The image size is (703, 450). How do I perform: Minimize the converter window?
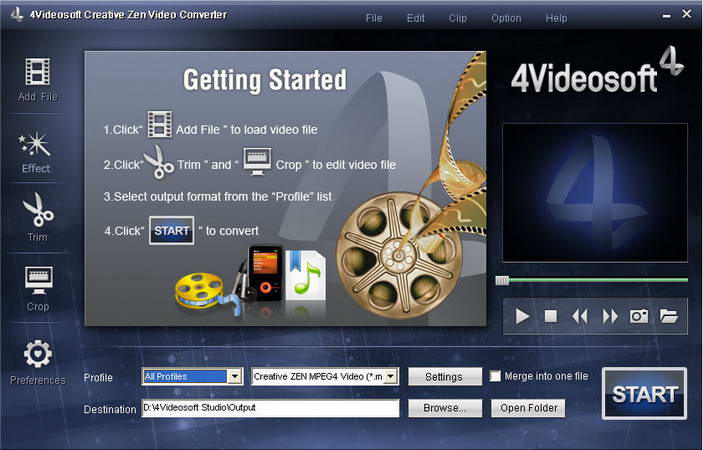(667, 16)
